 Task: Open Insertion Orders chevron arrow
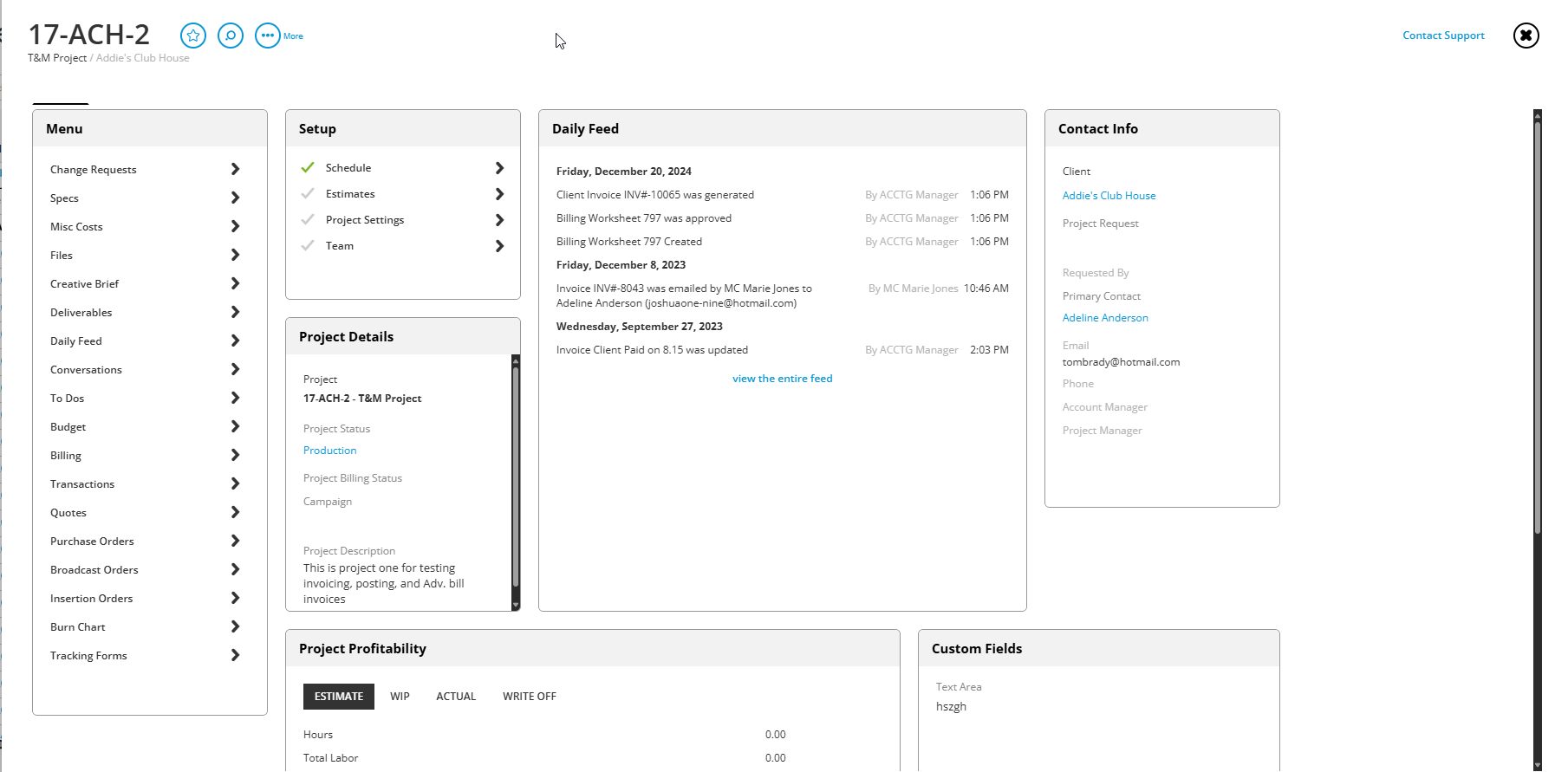tap(235, 598)
